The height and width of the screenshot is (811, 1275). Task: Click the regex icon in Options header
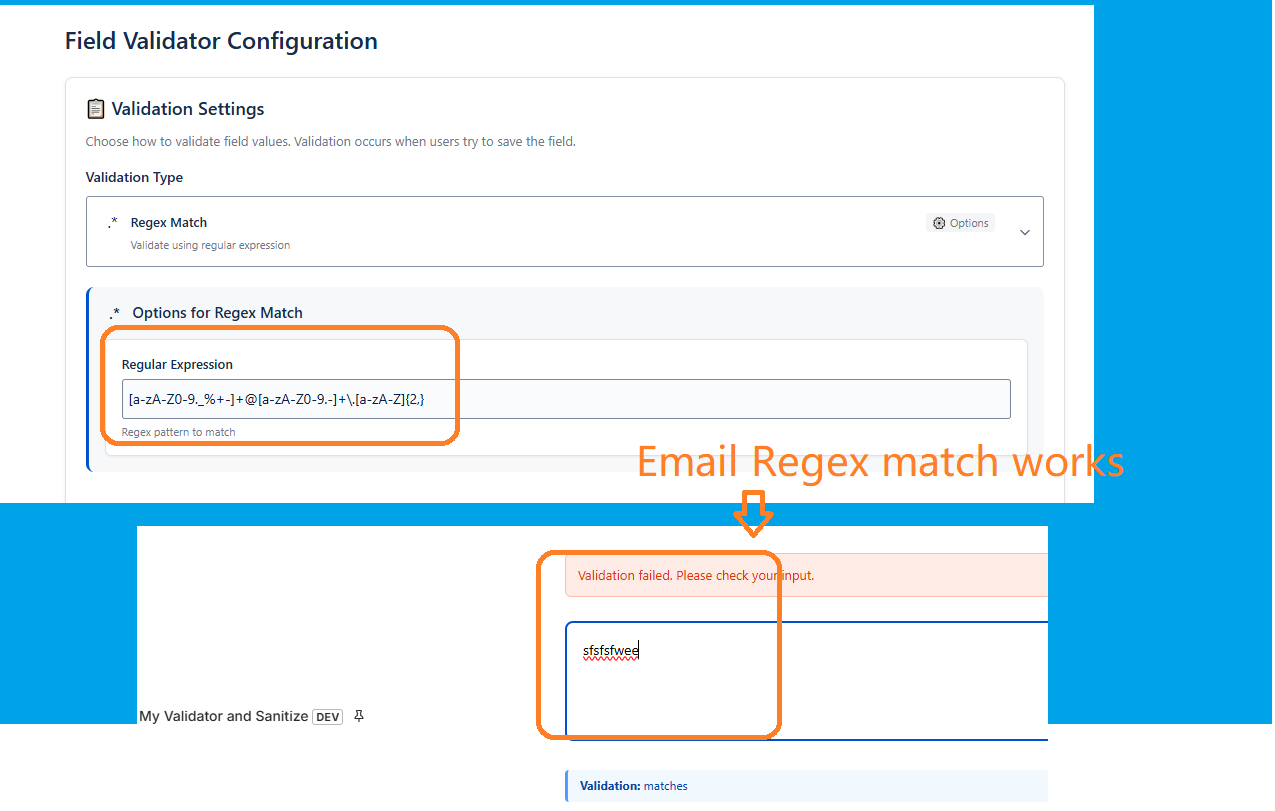pos(114,313)
